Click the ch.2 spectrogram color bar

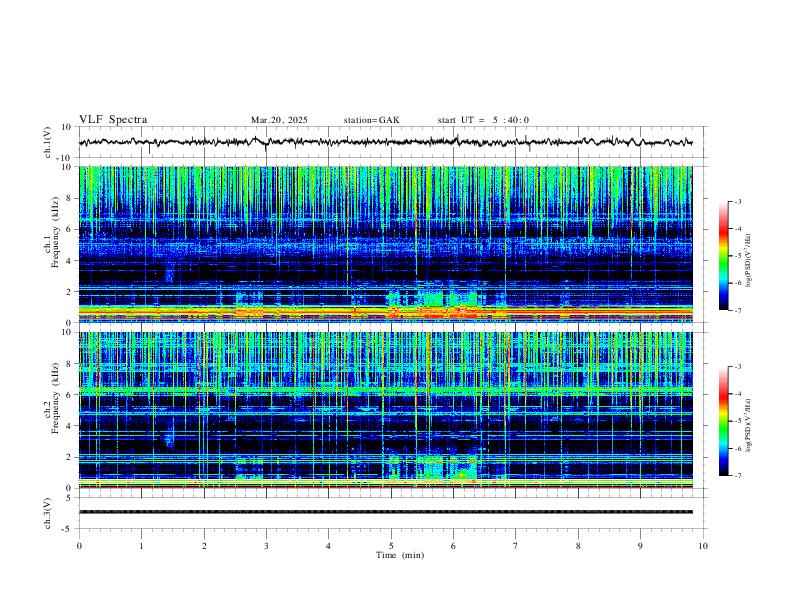[x=723, y=421]
